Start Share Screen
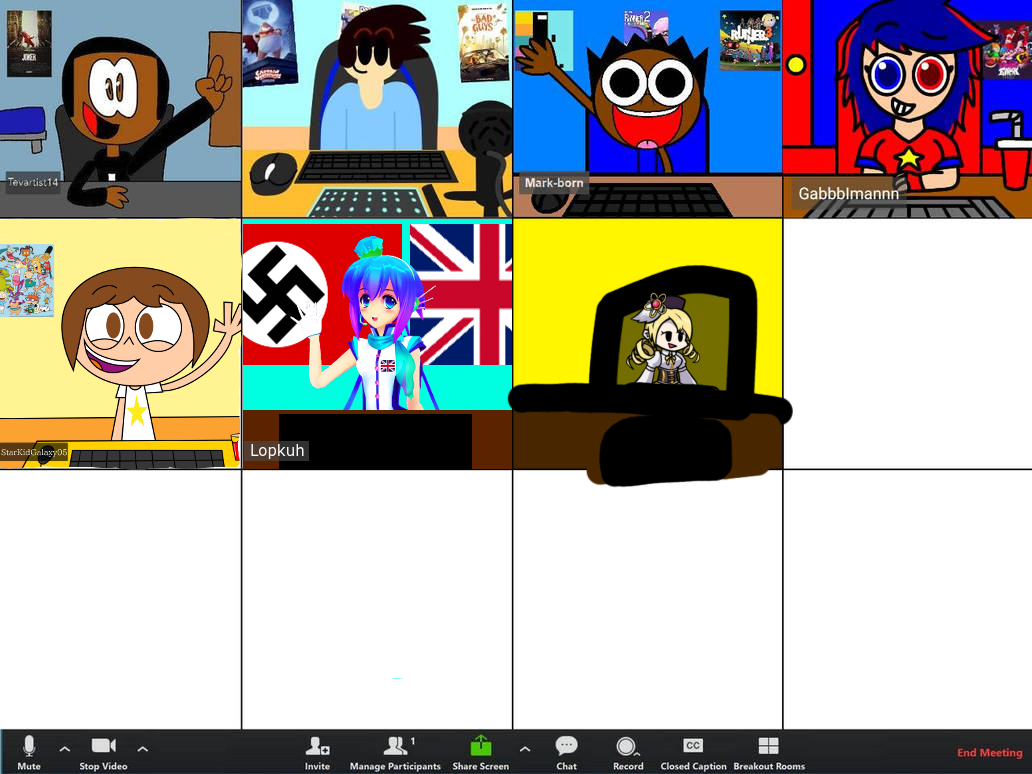This screenshot has height=774, width=1032. point(480,752)
